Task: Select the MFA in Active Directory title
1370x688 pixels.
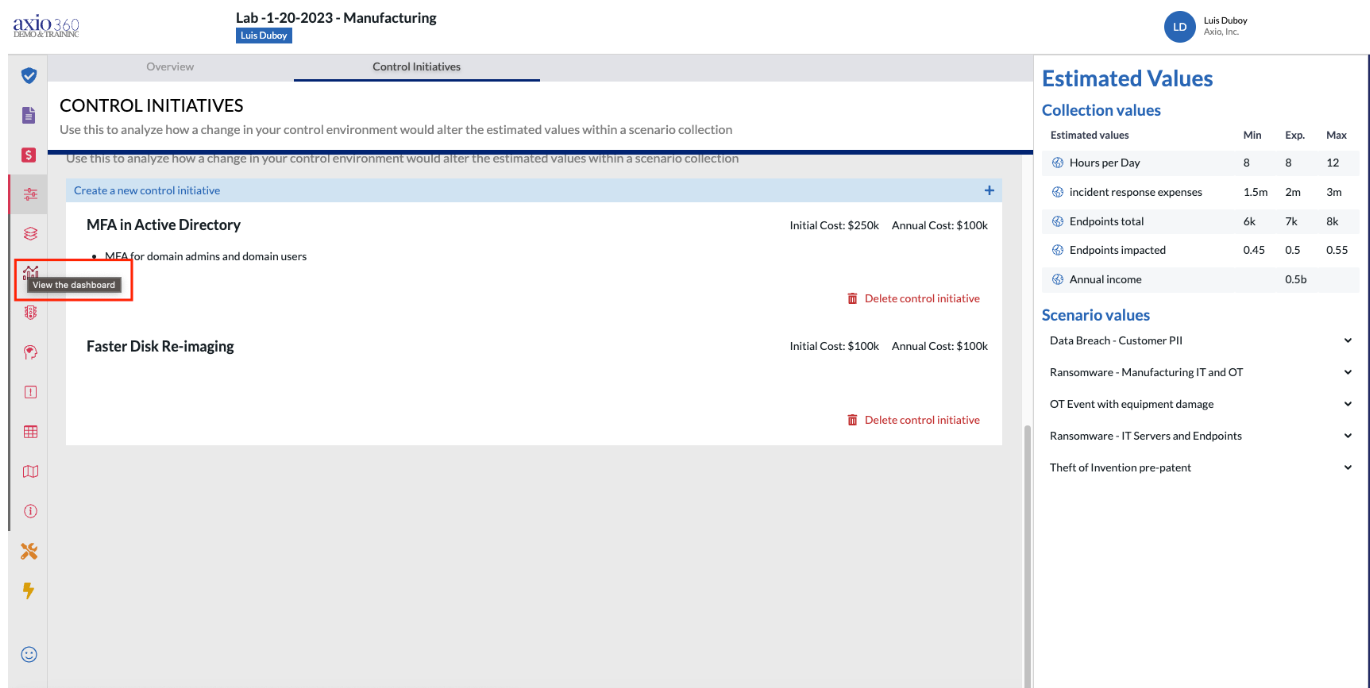Action: [x=163, y=225]
